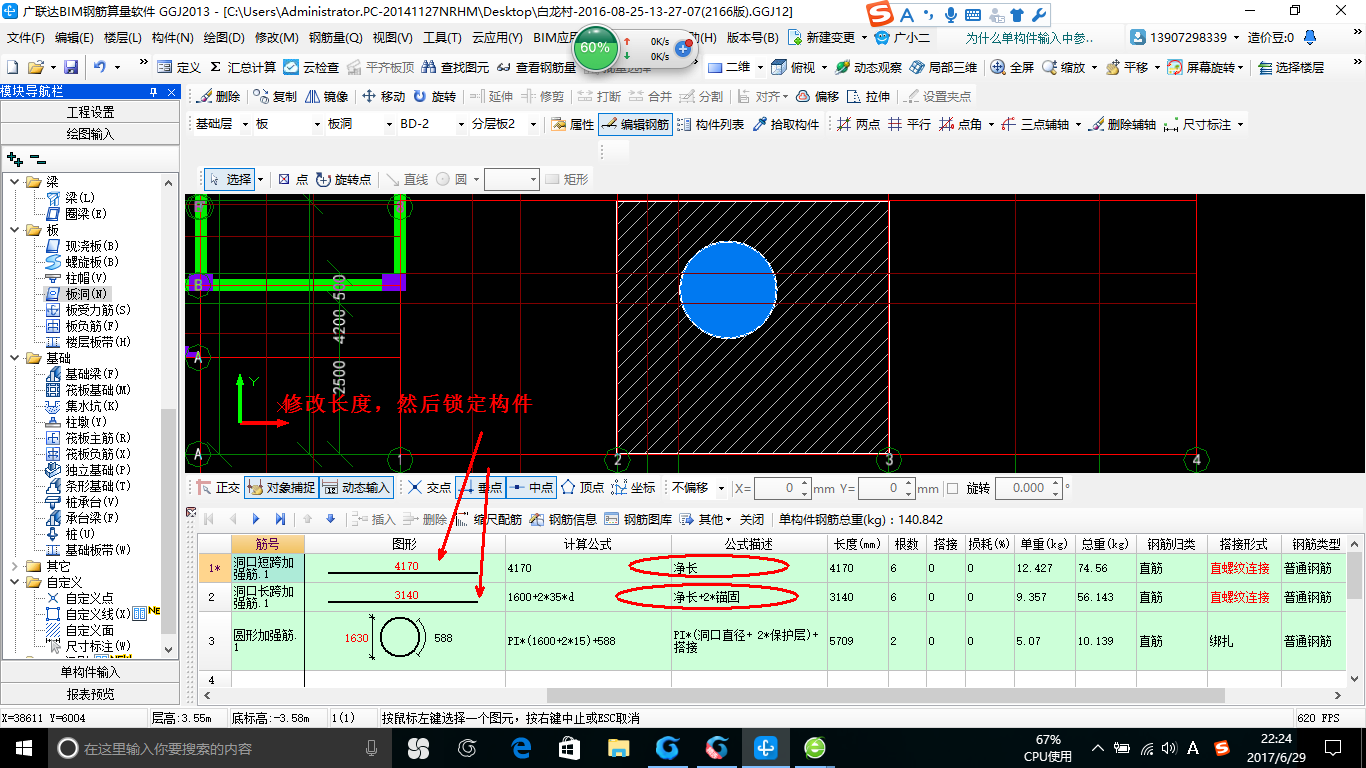
Task: Select 平行 parallel axis tool
Action: coord(910,125)
